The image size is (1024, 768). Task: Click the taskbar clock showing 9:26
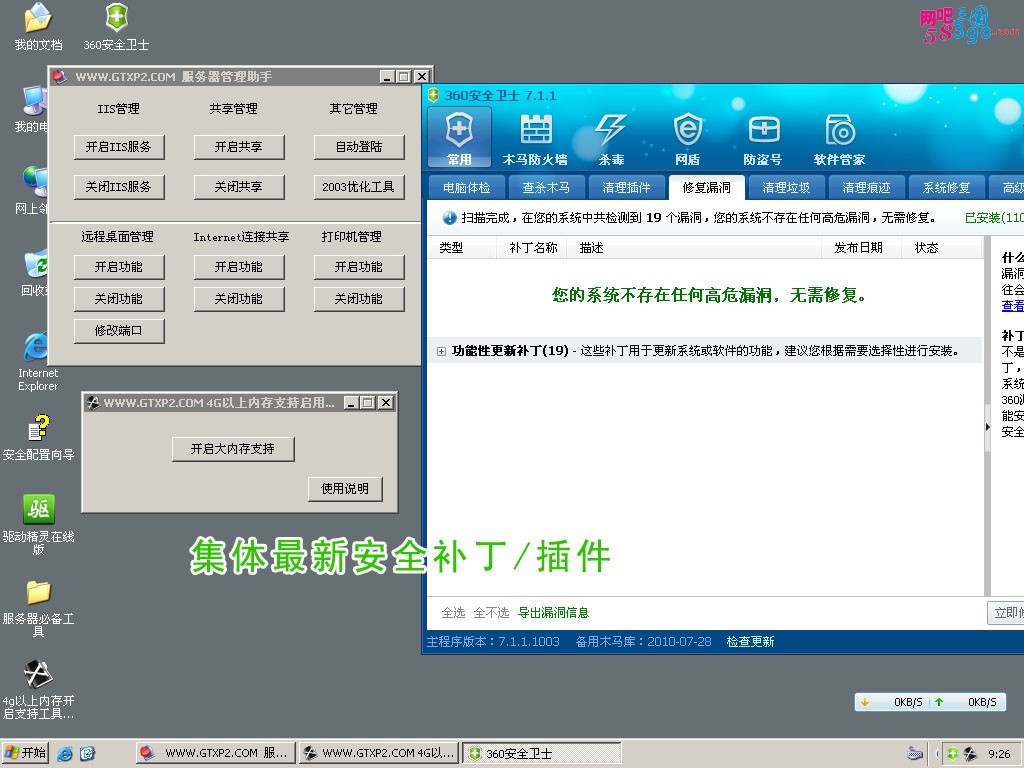pyautogui.click(x=999, y=754)
